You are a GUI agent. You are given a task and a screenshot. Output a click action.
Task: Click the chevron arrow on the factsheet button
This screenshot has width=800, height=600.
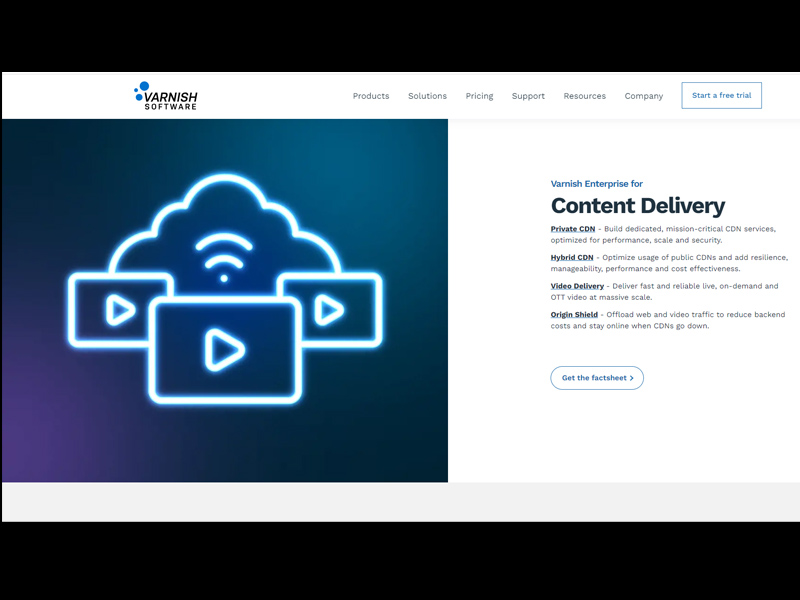tap(630, 378)
